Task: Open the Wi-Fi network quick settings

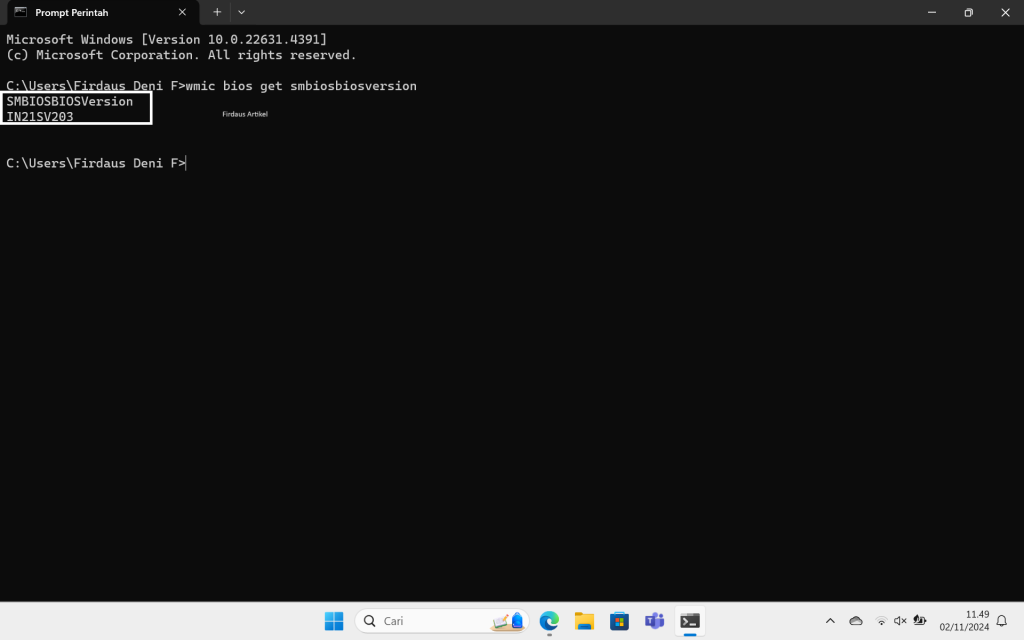Action: pos(881,621)
